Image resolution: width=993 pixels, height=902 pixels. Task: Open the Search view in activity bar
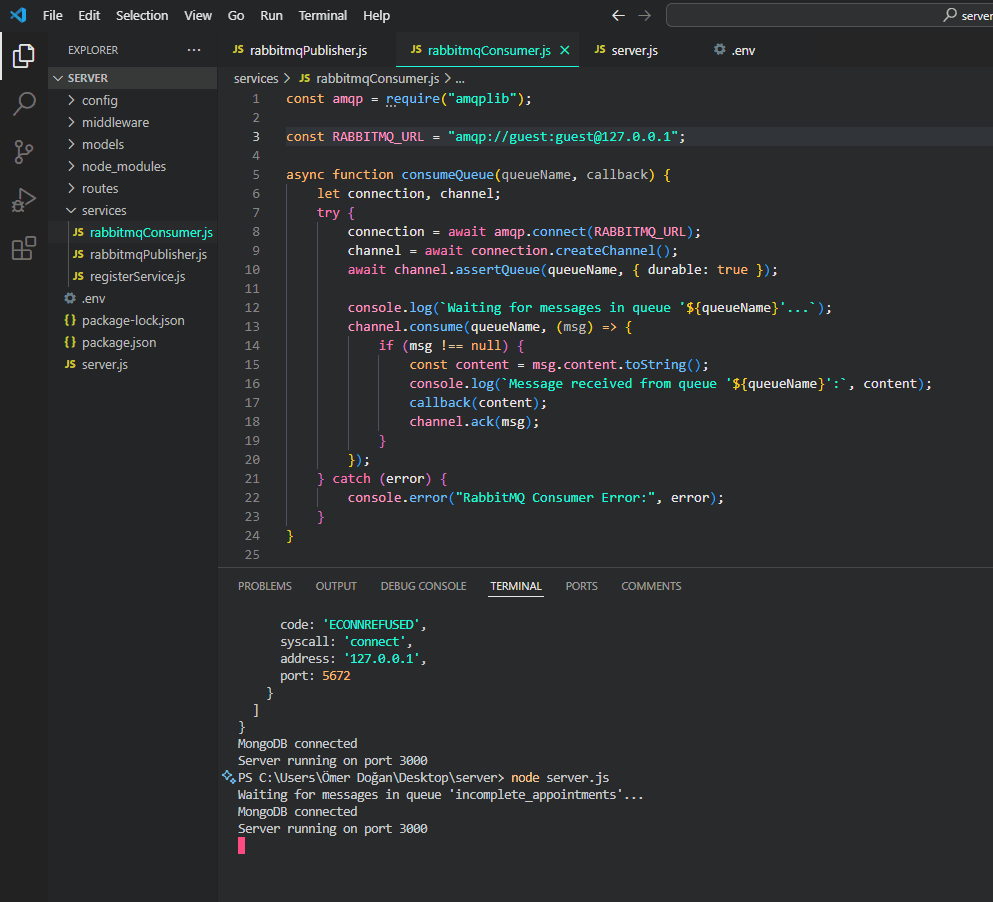[x=23, y=104]
